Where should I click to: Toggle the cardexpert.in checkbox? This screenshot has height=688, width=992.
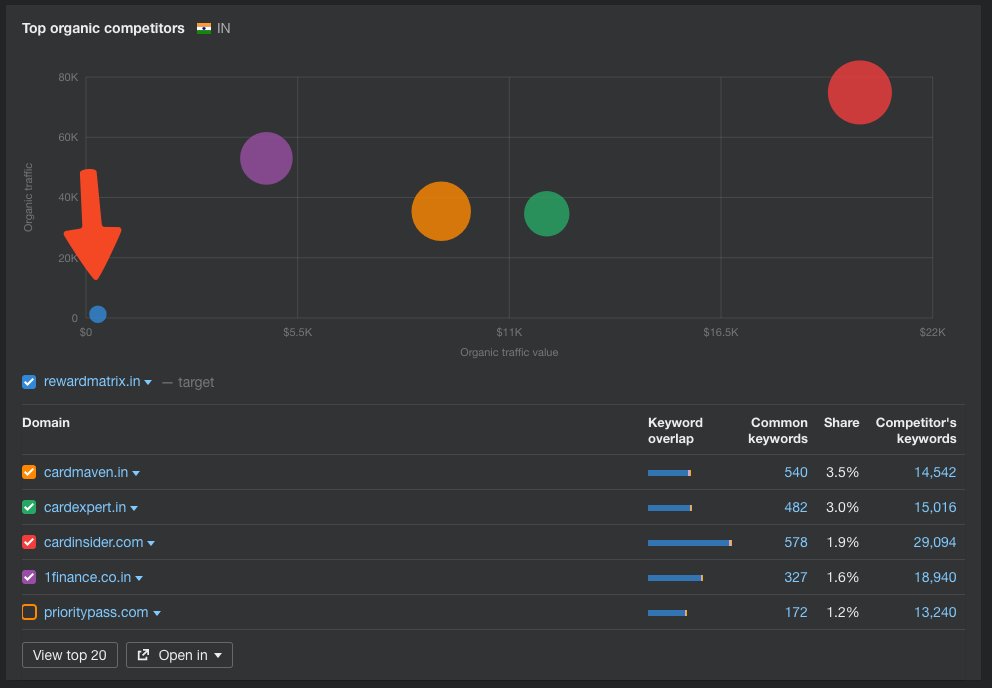[x=29, y=507]
